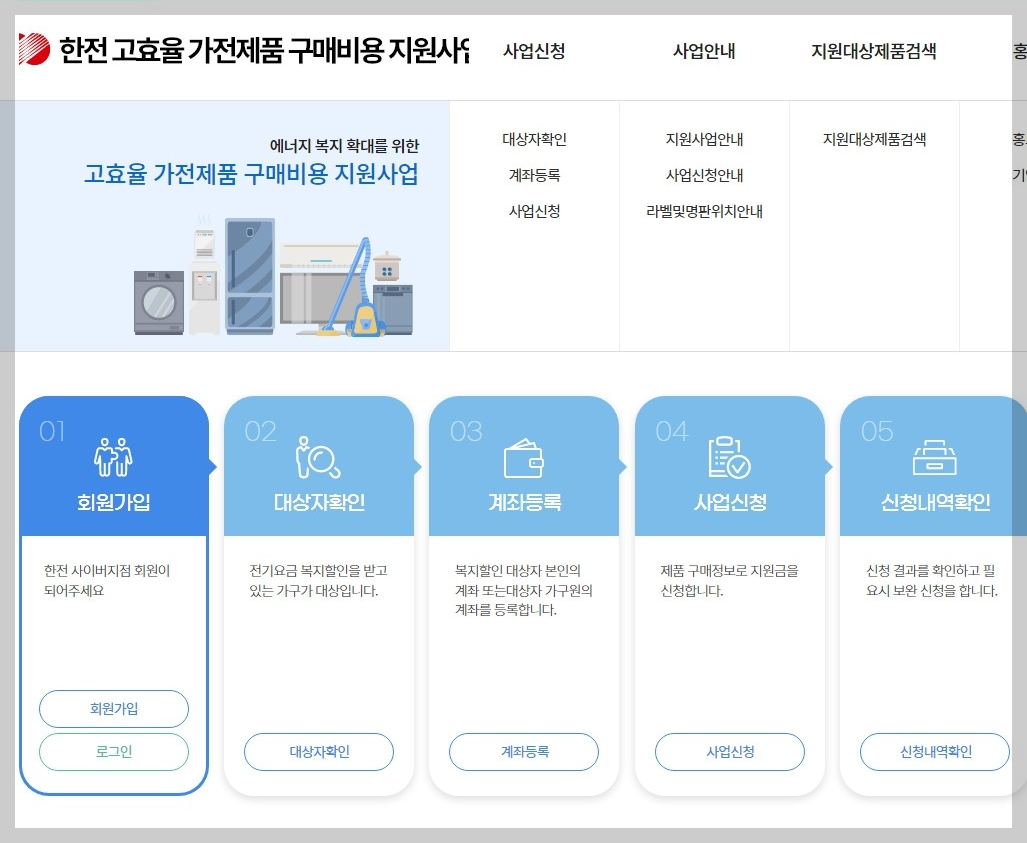
Task: Click the text 에너지 복지 확대를 위한
Action: tap(345, 145)
